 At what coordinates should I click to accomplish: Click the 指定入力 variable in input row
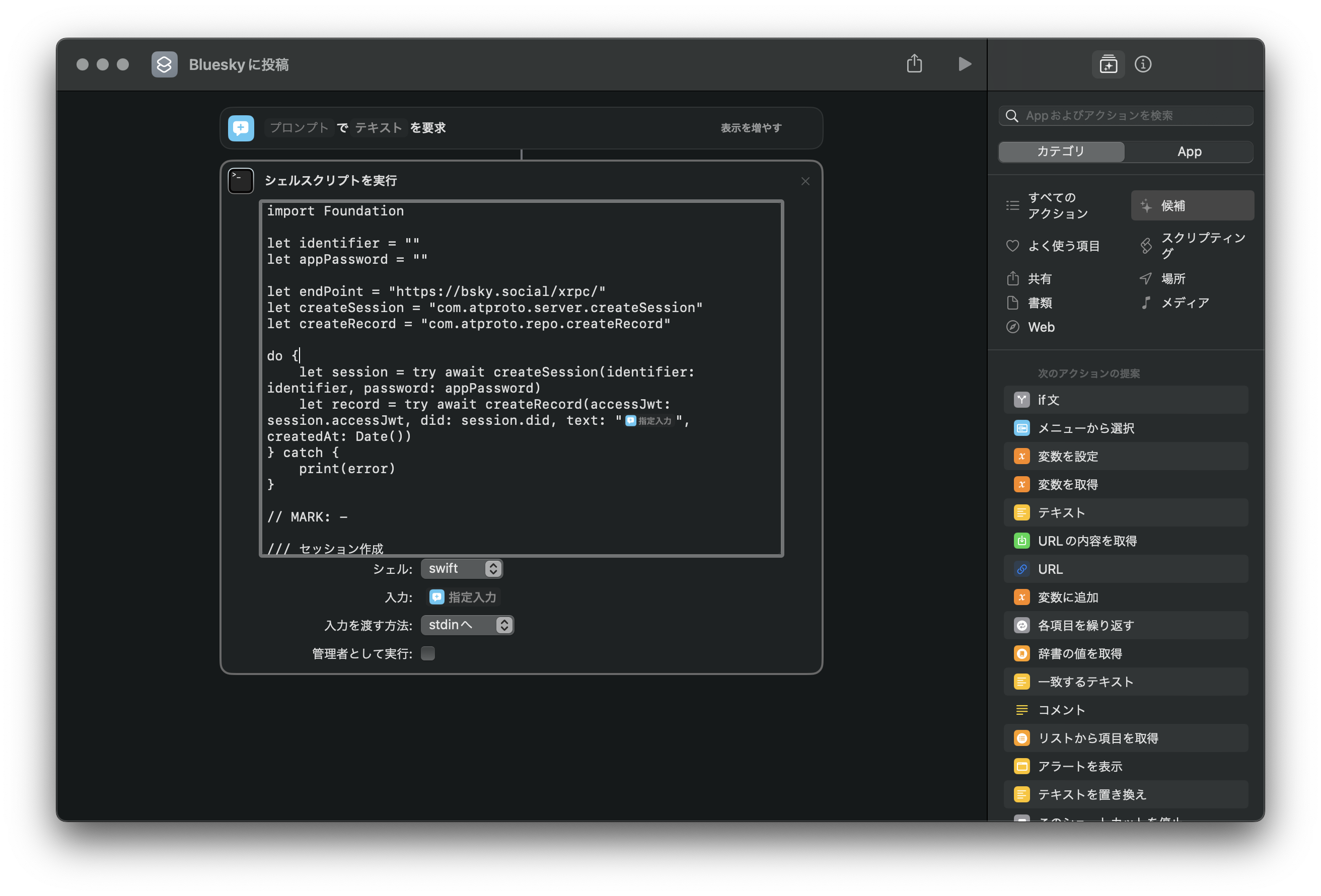click(463, 597)
